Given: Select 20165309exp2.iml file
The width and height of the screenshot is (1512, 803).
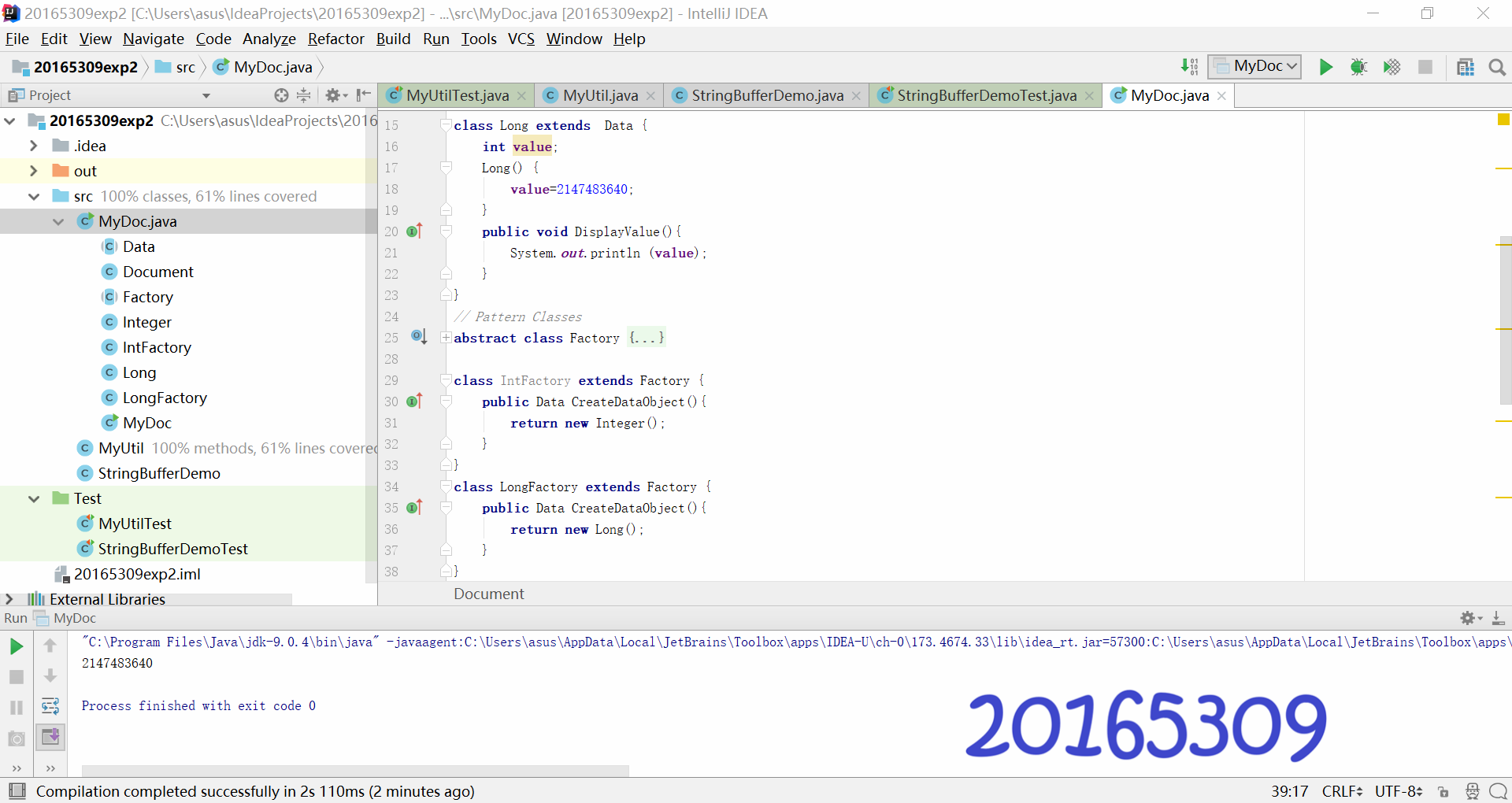Looking at the screenshot, I should [x=137, y=574].
